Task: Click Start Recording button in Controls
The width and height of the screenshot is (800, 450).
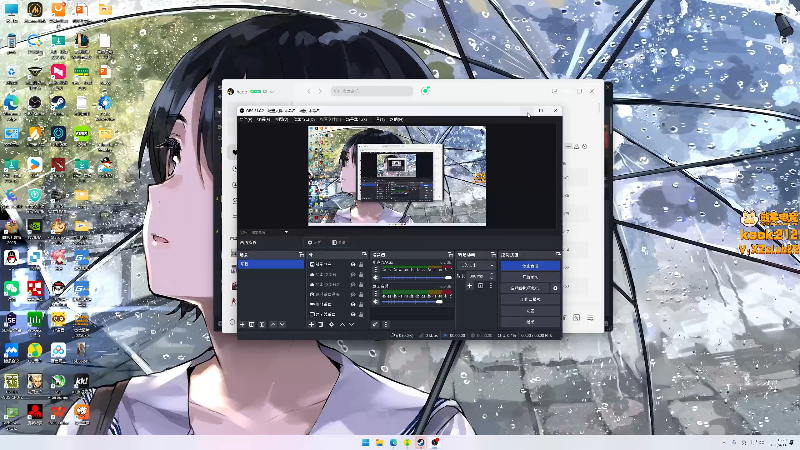Action: coord(530,277)
